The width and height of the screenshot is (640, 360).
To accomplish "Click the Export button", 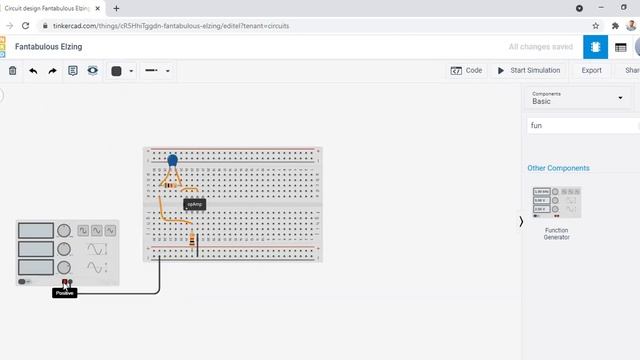I will pyautogui.click(x=591, y=71).
